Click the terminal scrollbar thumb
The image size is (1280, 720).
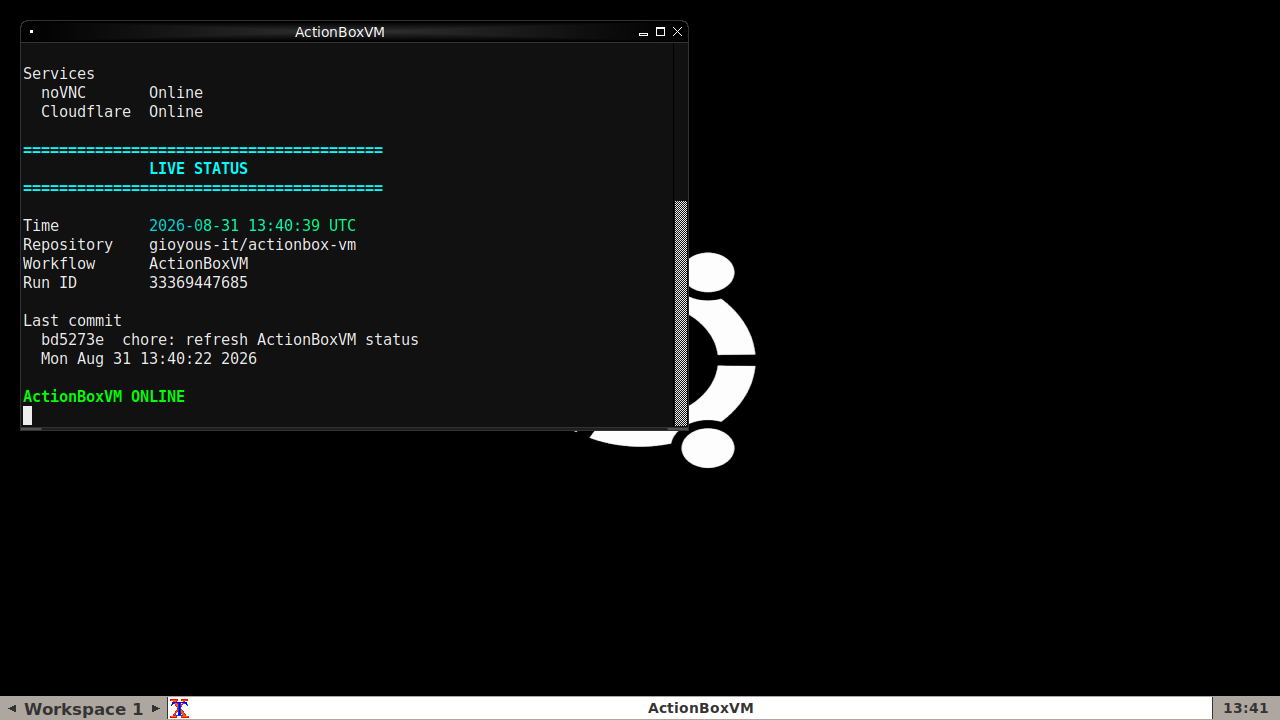(x=681, y=312)
